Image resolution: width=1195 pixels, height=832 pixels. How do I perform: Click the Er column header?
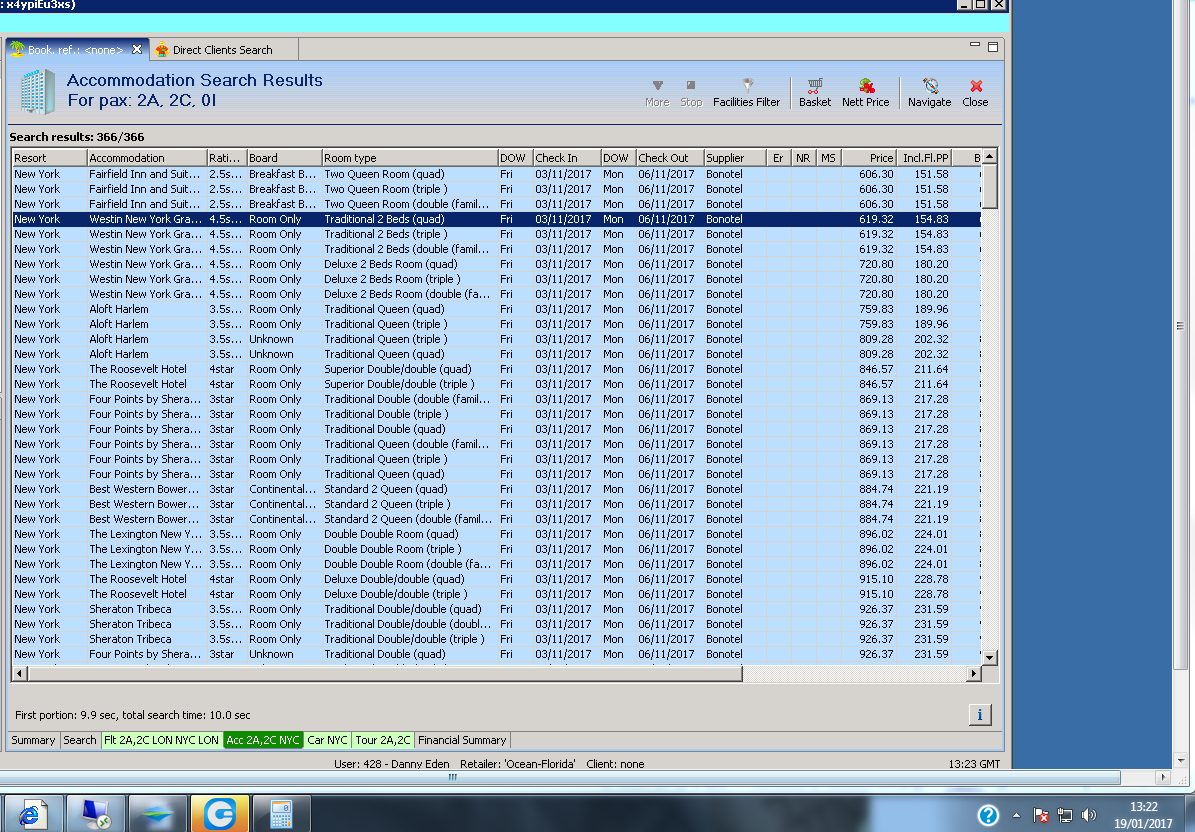(778, 158)
